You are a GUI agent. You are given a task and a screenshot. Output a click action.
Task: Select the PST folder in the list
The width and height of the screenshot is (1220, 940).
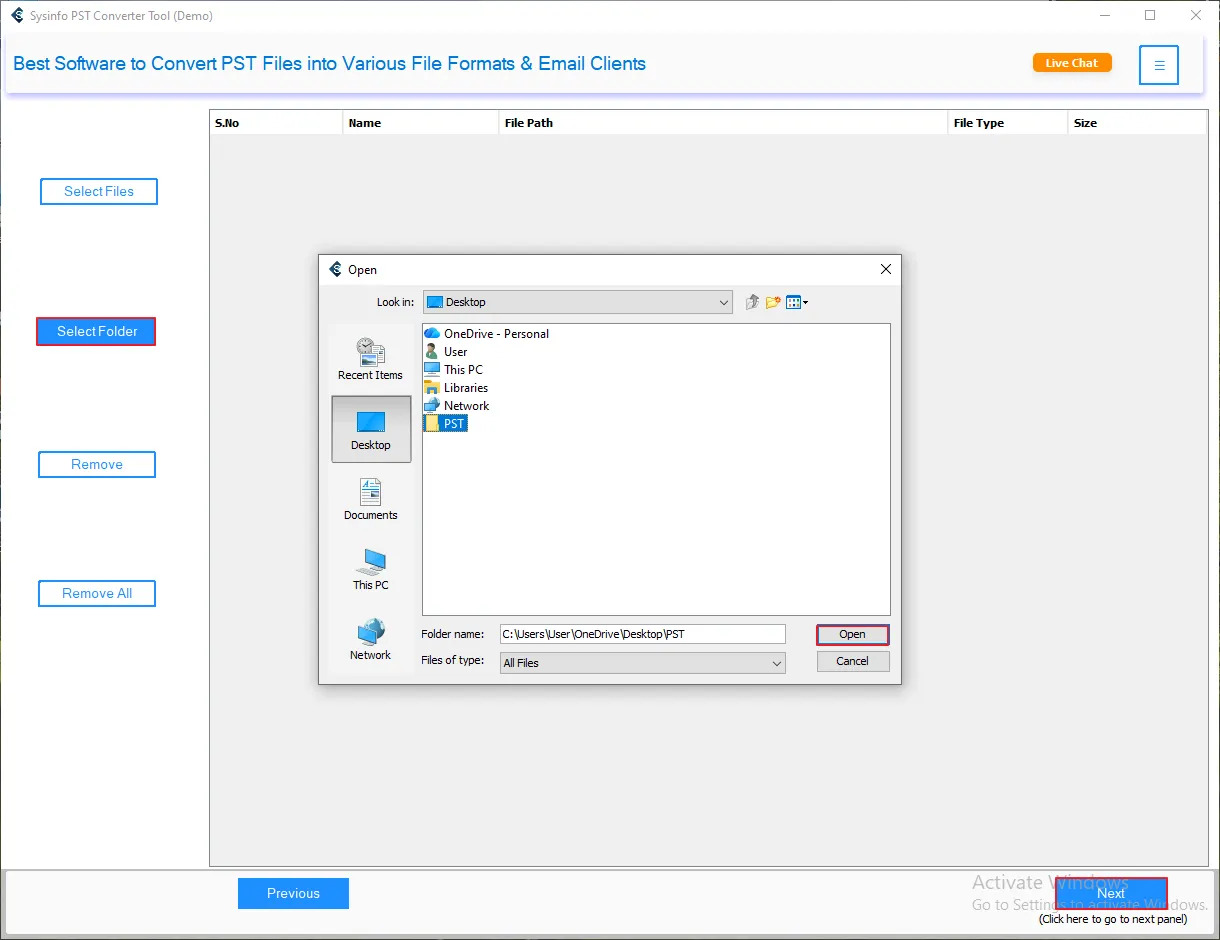(446, 424)
